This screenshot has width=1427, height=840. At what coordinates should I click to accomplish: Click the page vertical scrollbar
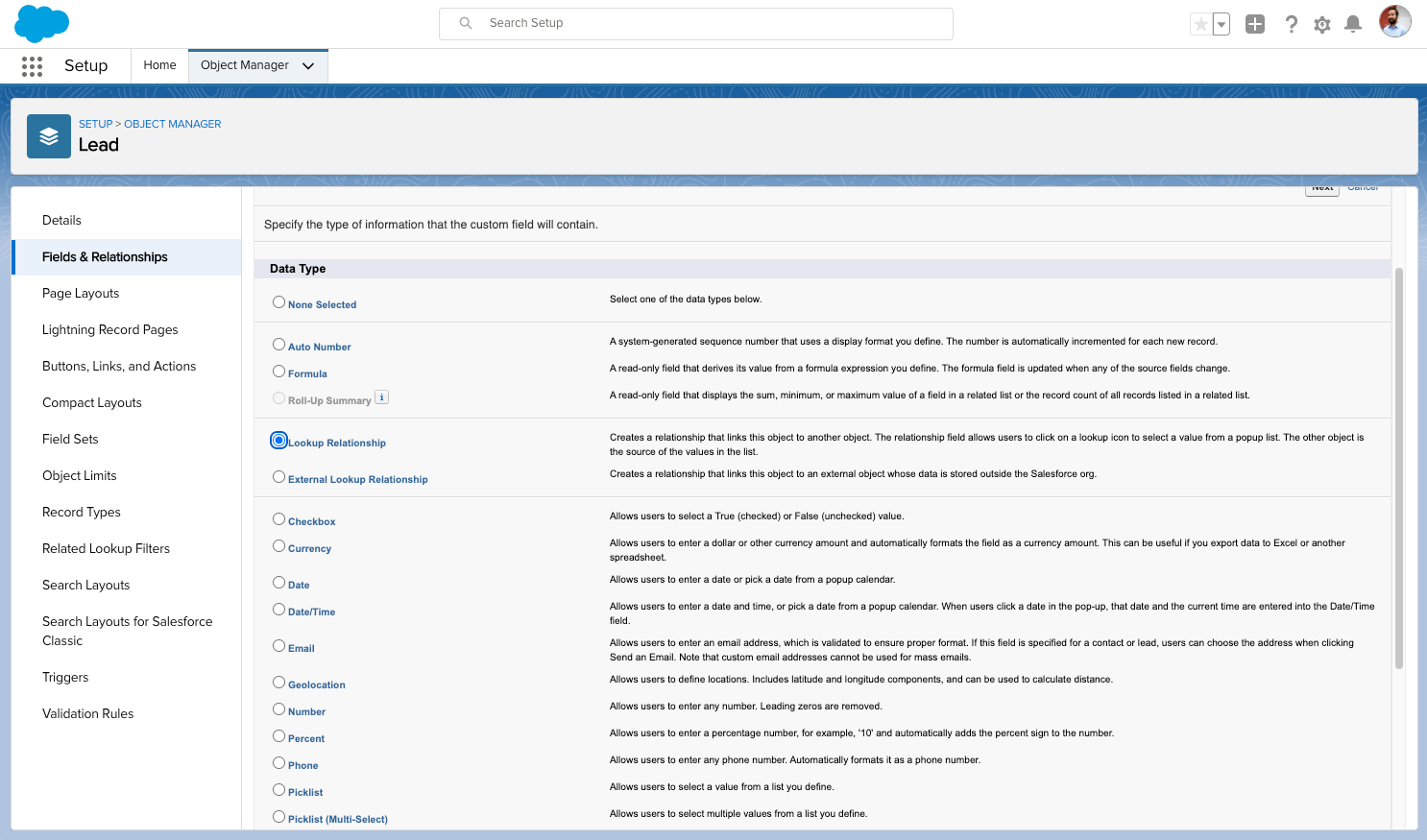click(x=1399, y=468)
